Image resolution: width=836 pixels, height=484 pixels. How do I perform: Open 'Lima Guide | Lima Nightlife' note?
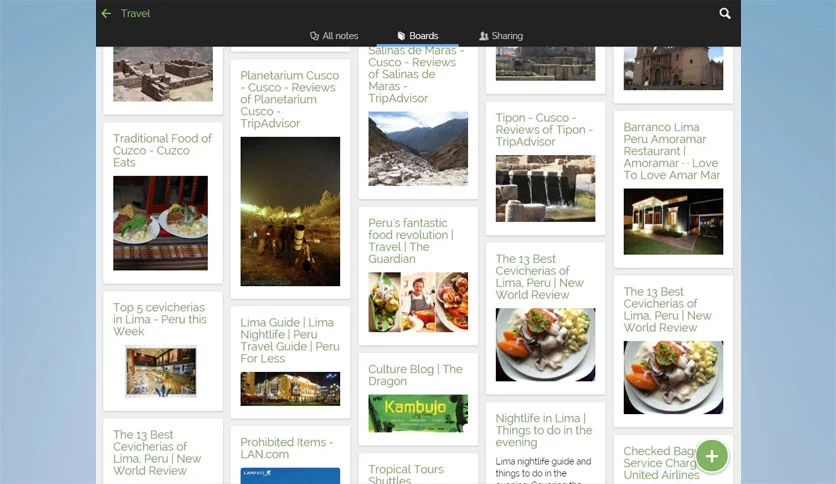tap(290, 340)
